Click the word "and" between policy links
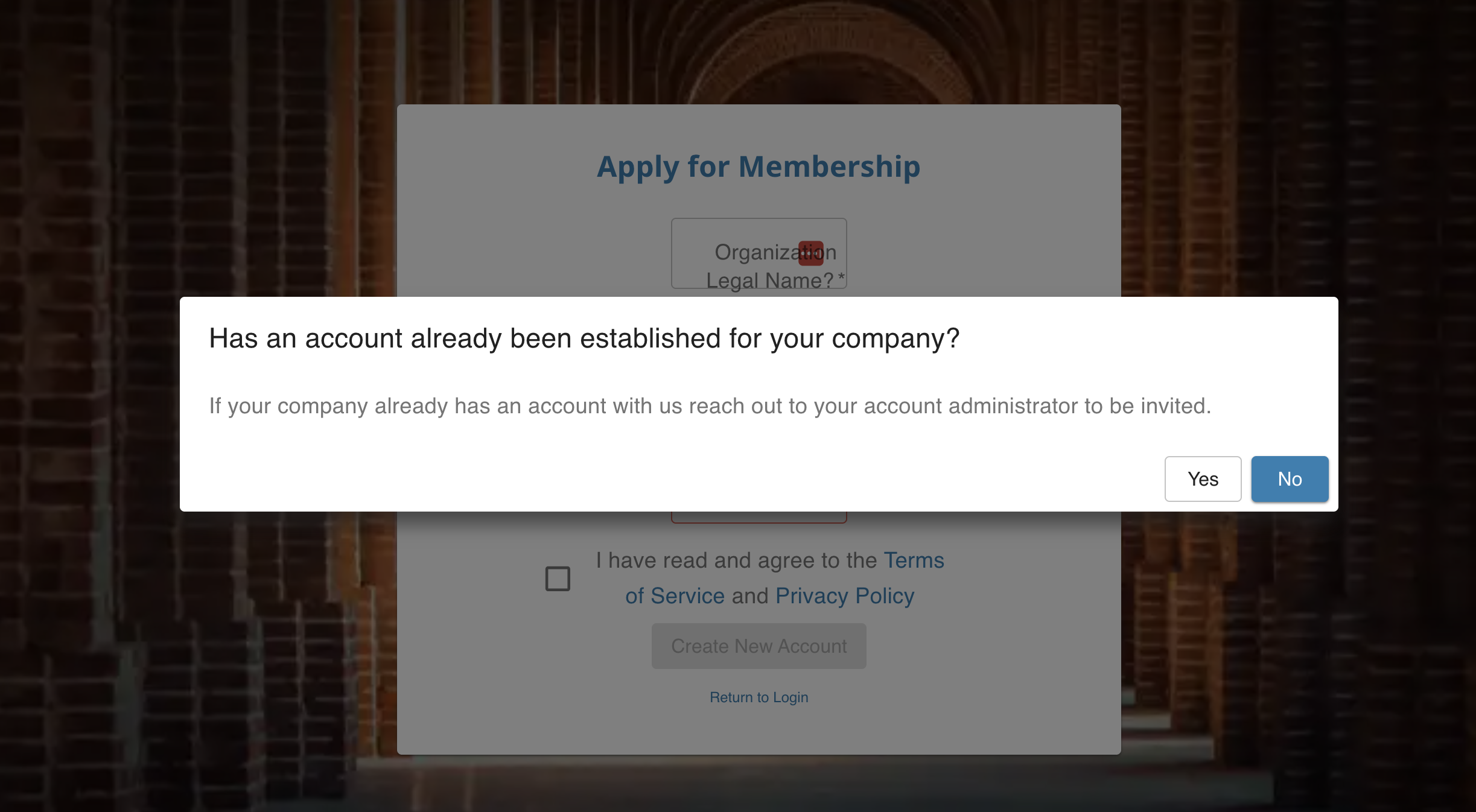 coord(750,596)
